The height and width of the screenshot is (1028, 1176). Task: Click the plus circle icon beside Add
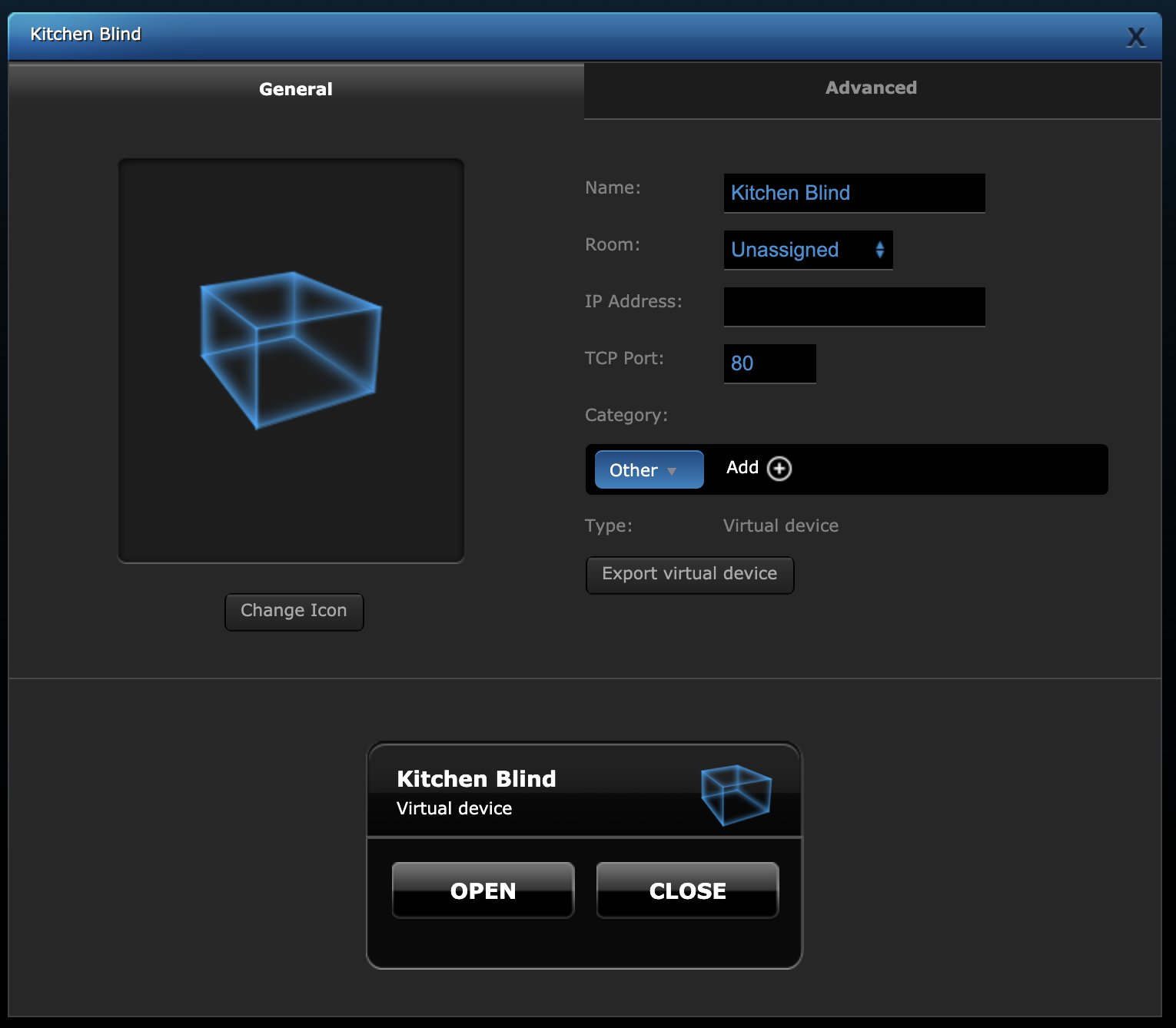(x=779, y=469)
